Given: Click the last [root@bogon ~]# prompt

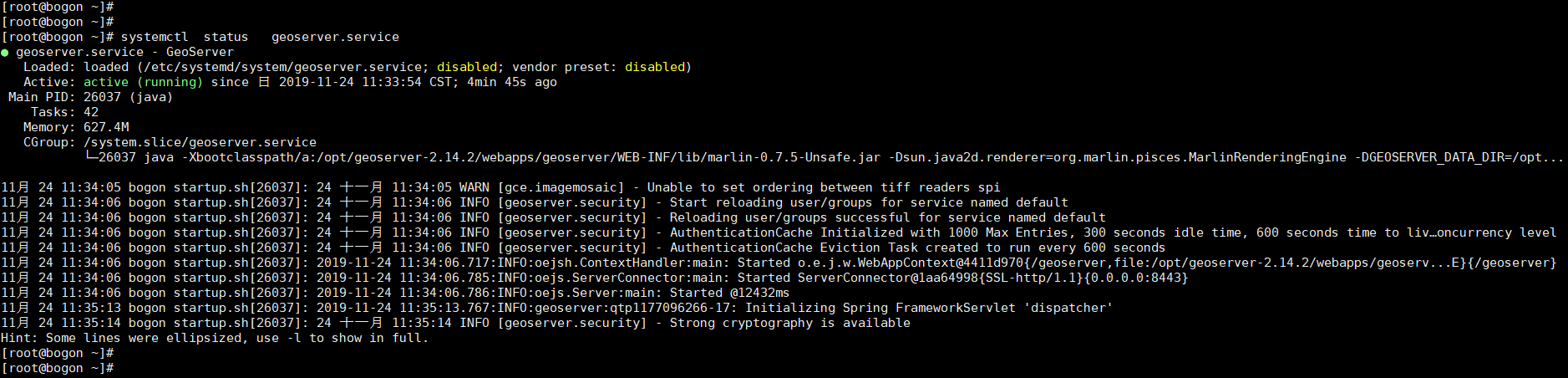Looking at the screenshot, I should pos(58,368).
